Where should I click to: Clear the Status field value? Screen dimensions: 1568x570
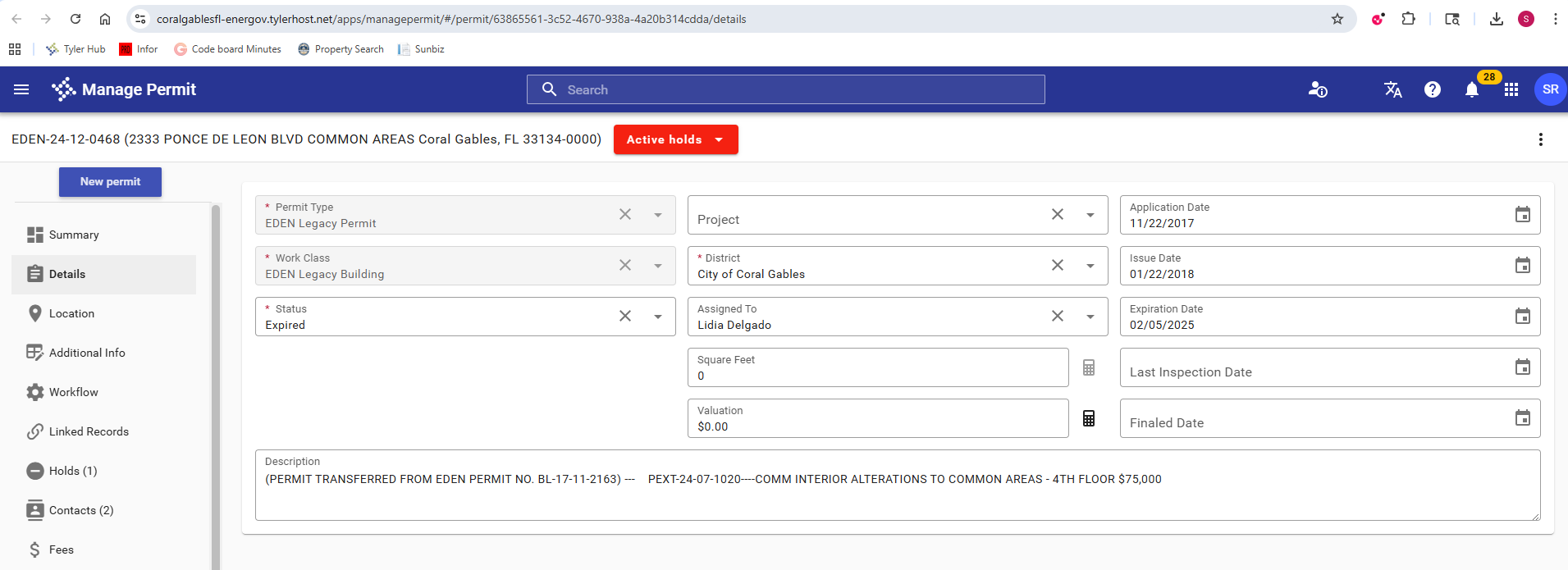tap(624, 317)
